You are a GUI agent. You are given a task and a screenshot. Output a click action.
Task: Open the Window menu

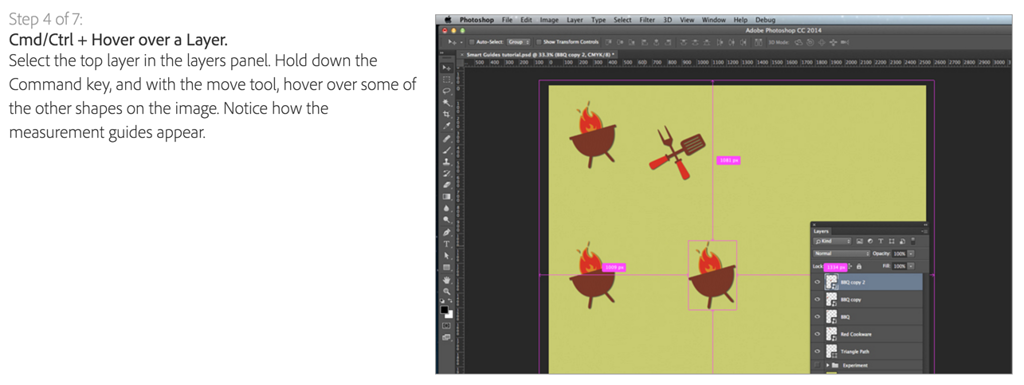[x=713, y=20]
